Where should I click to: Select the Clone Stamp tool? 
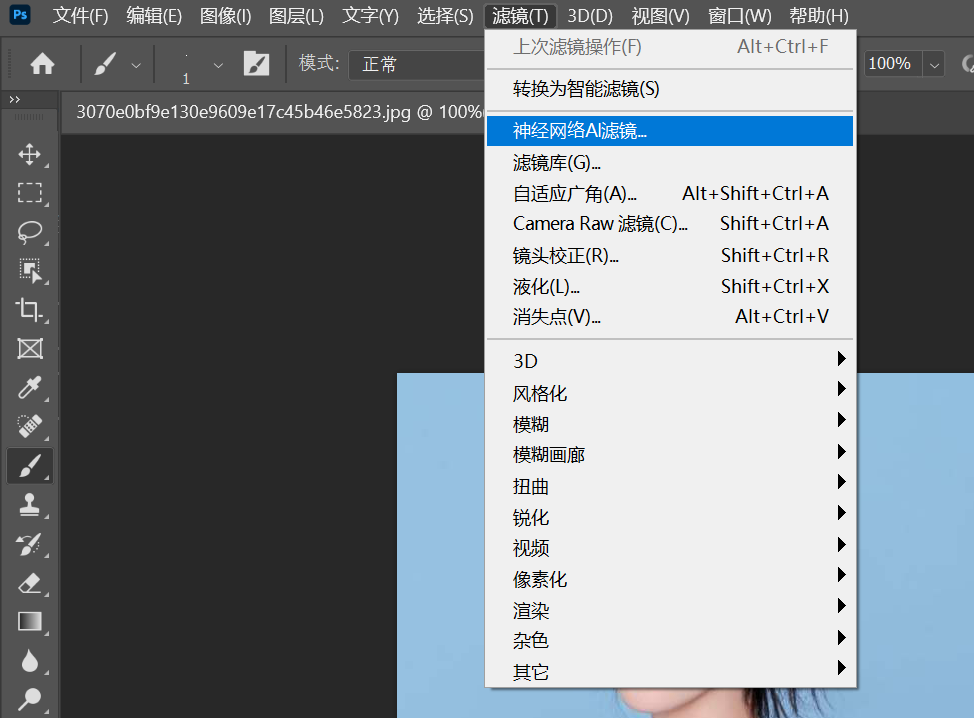[29, 505]
